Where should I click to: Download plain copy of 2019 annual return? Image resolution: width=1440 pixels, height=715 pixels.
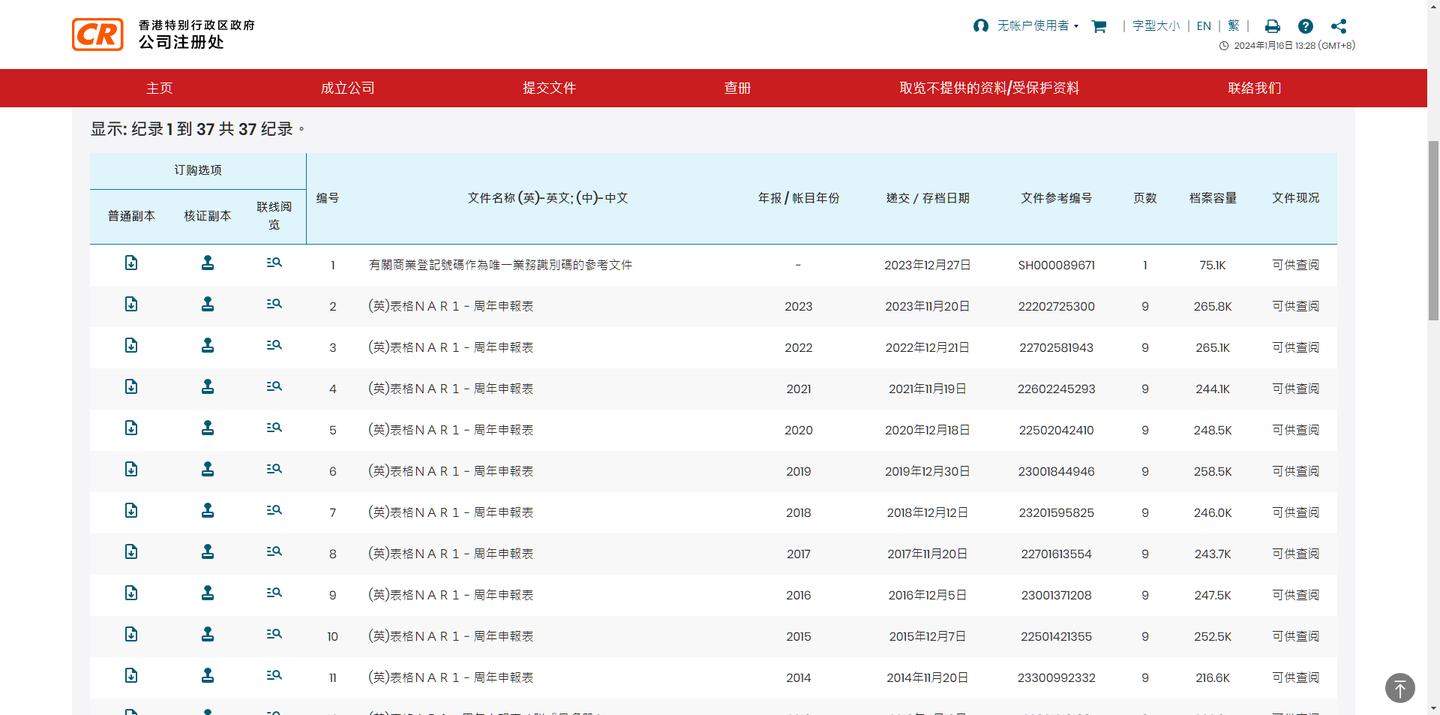(x=131, y=469)
